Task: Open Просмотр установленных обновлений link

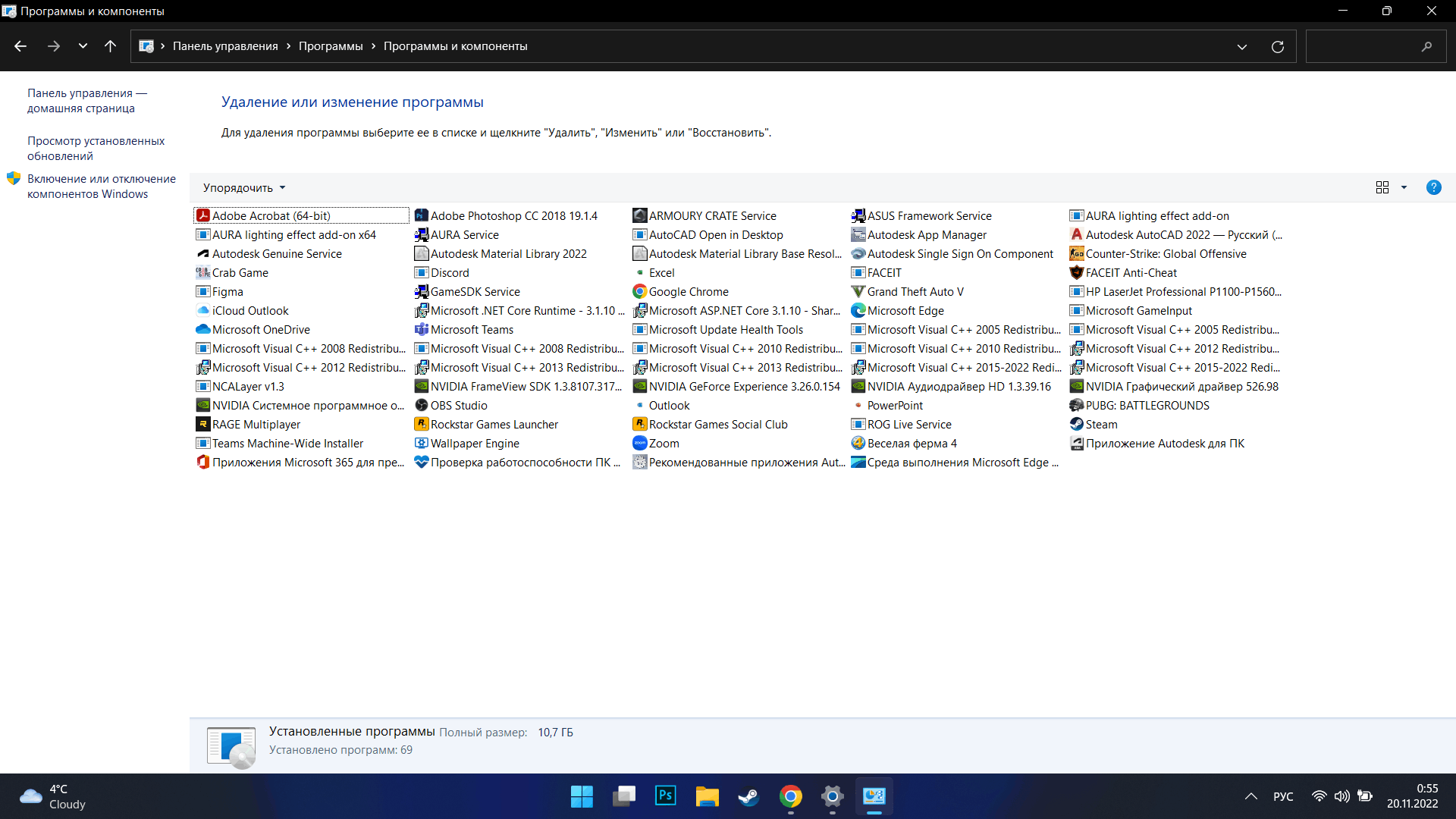Action: tap(96, 149)
